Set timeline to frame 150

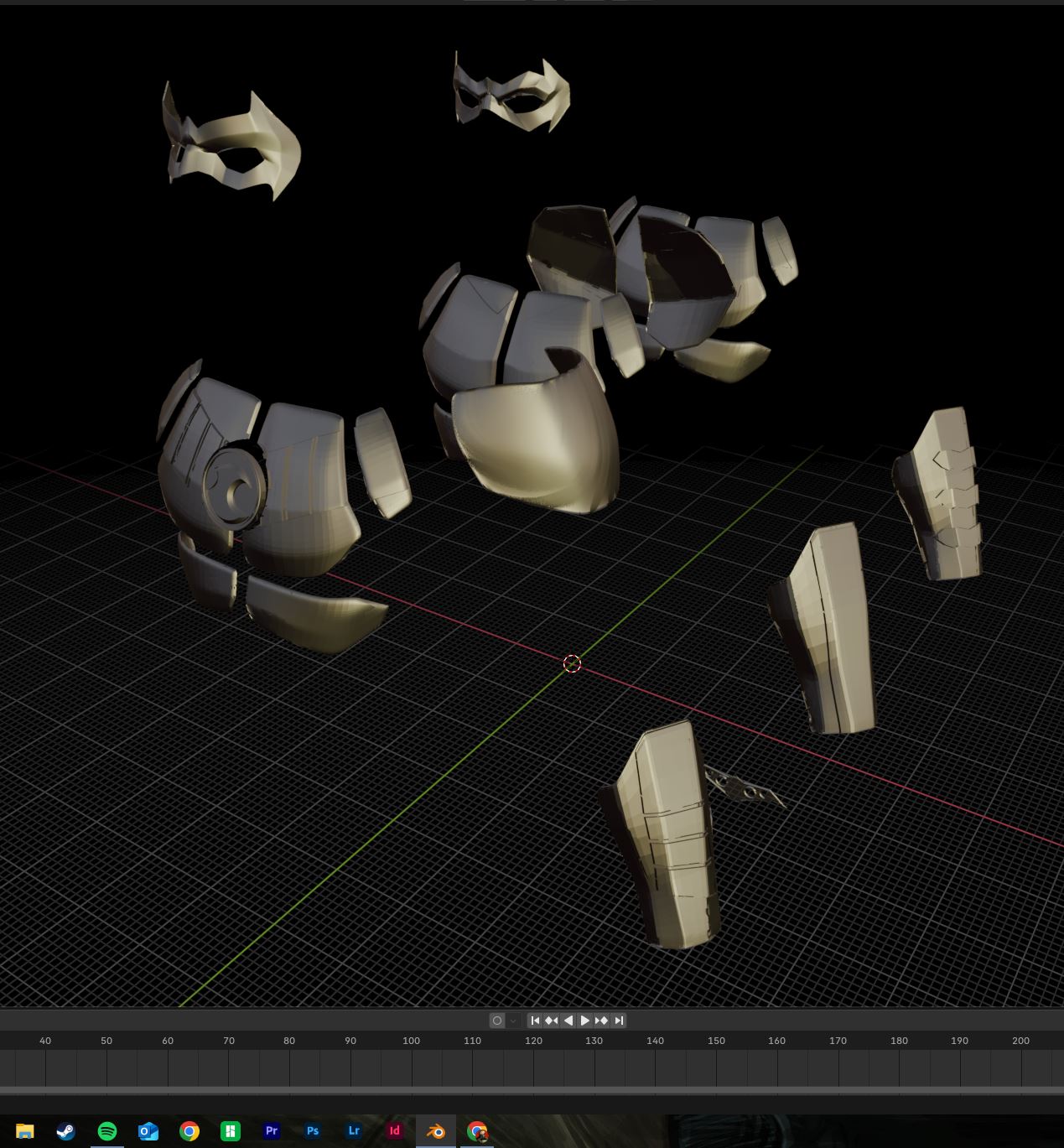pos(716,1041)
